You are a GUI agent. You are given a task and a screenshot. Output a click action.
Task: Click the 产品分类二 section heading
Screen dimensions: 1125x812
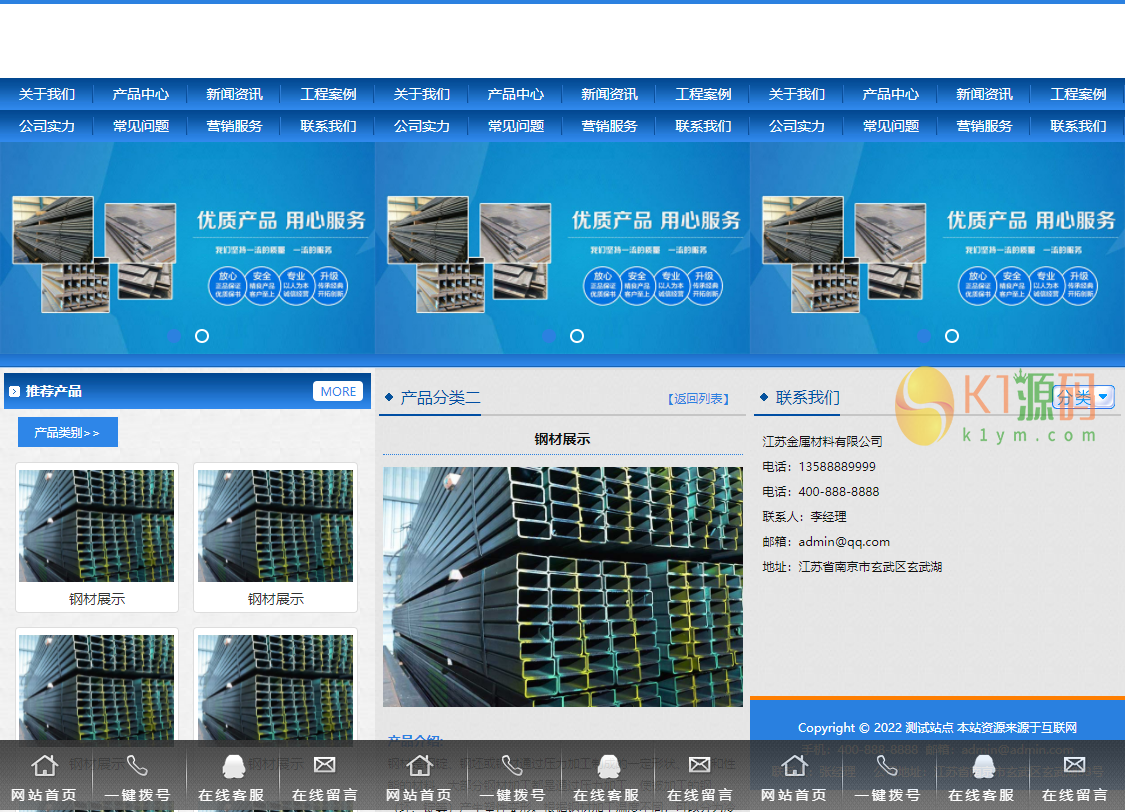440,398
